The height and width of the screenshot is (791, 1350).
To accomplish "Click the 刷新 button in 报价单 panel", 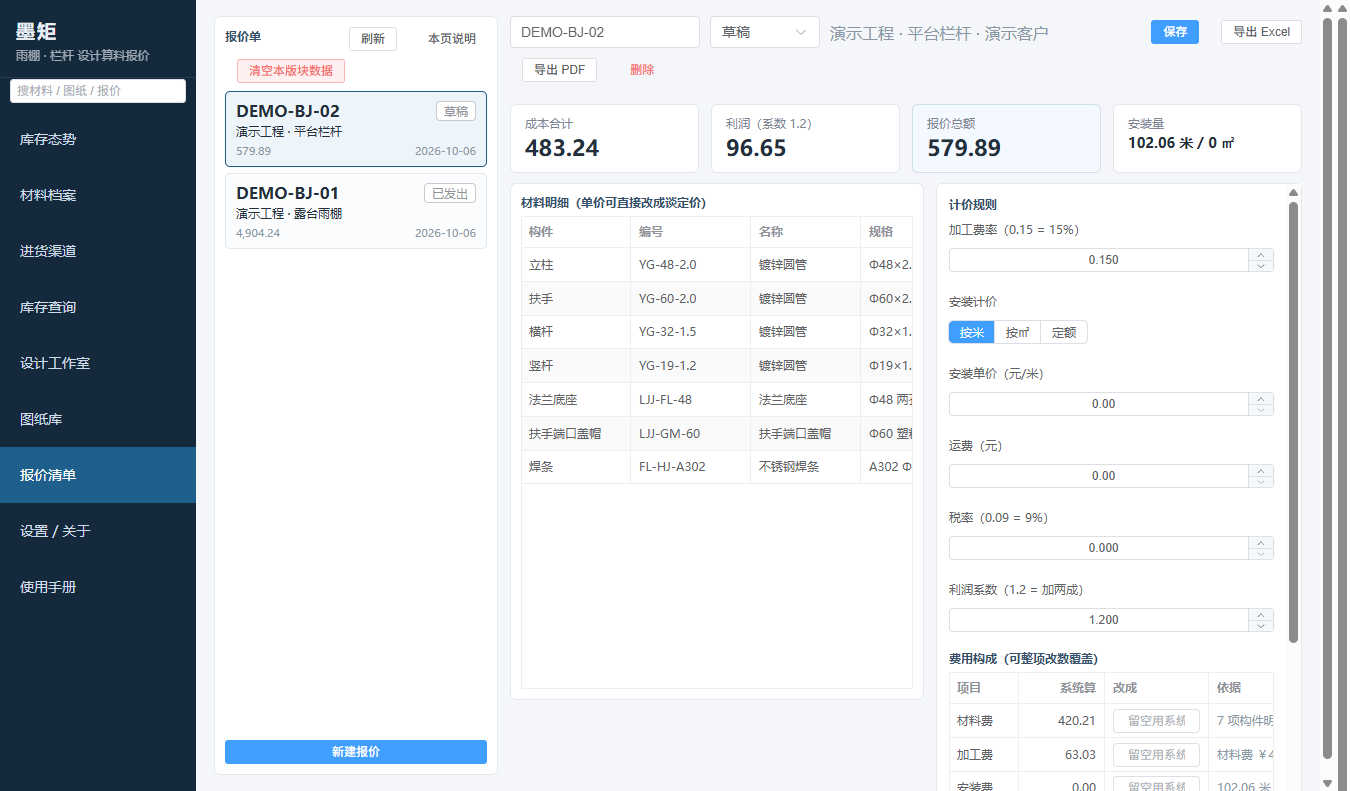I will point(373,39).
